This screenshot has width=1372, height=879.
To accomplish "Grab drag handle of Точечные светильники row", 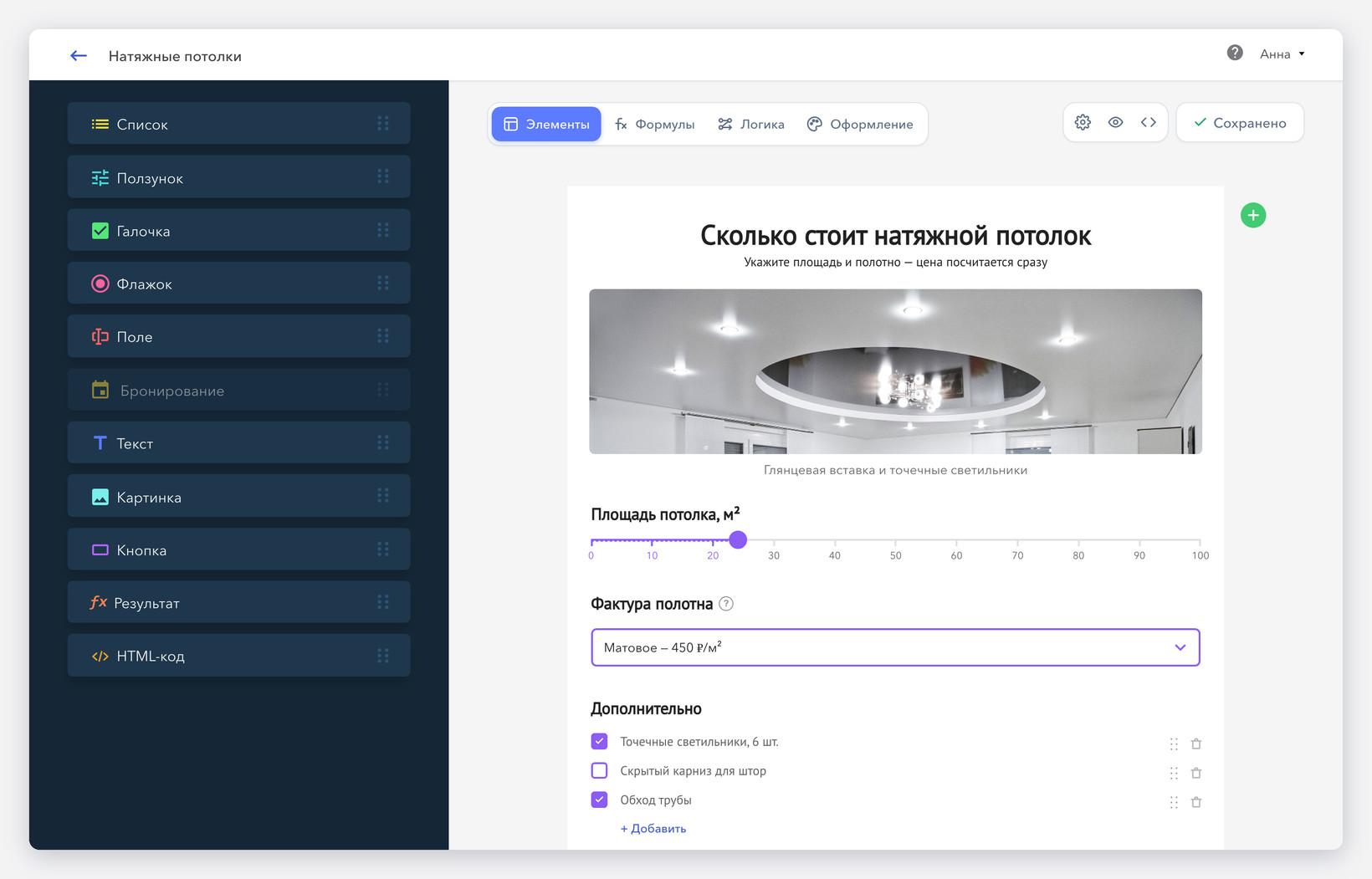I will pos(1174,744).
